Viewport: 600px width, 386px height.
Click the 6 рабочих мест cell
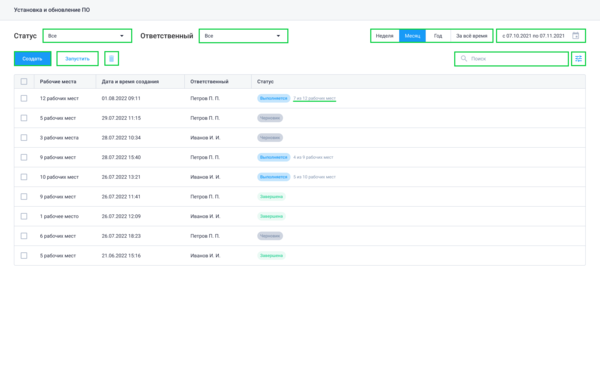[x=58, y=236]
